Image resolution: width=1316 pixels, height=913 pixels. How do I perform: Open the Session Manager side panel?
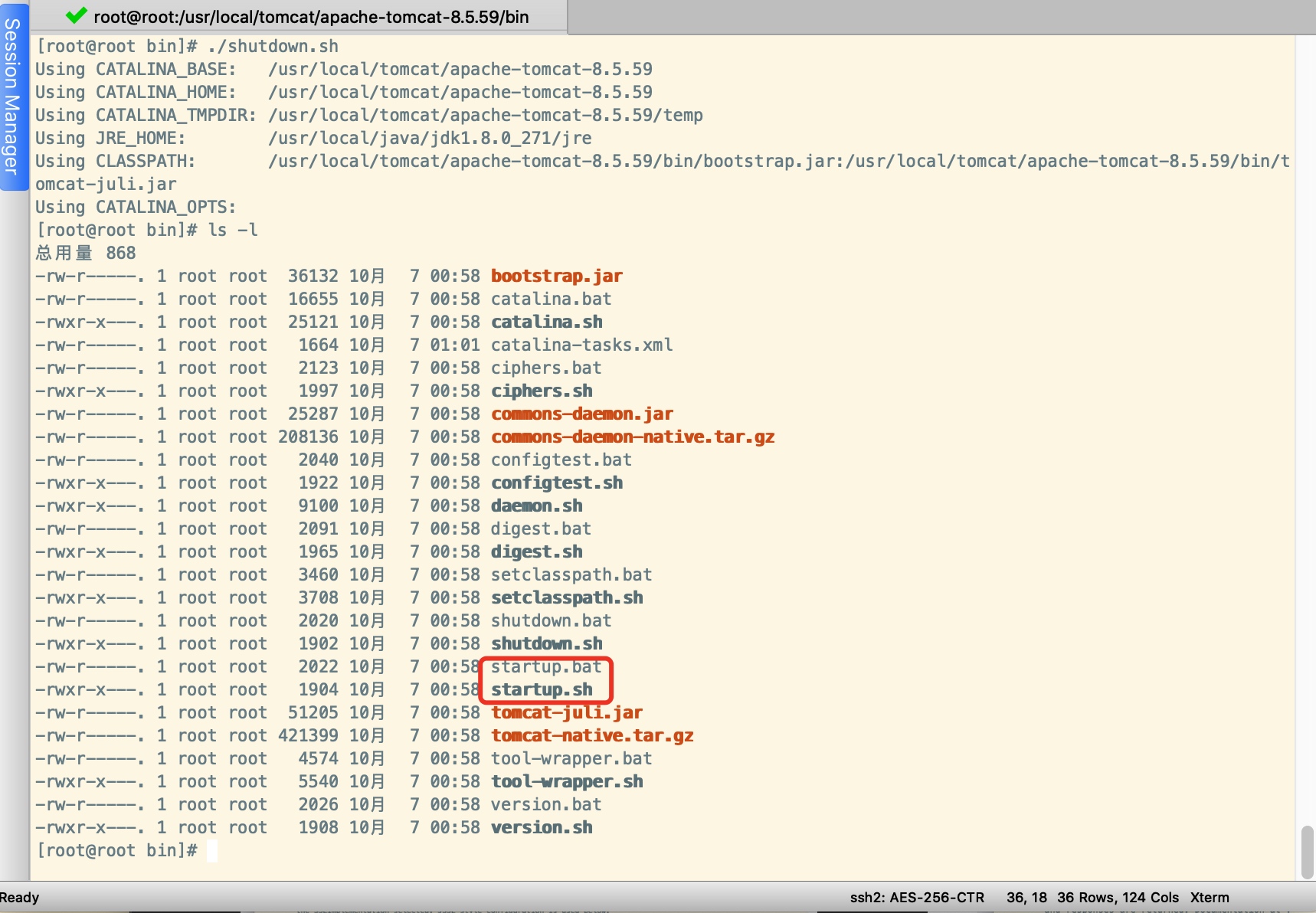(12, 97)
